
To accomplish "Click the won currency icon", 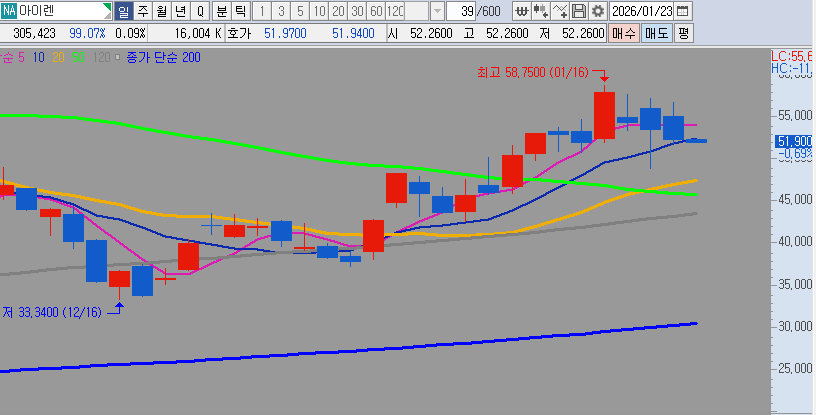I will pos(521,11).
